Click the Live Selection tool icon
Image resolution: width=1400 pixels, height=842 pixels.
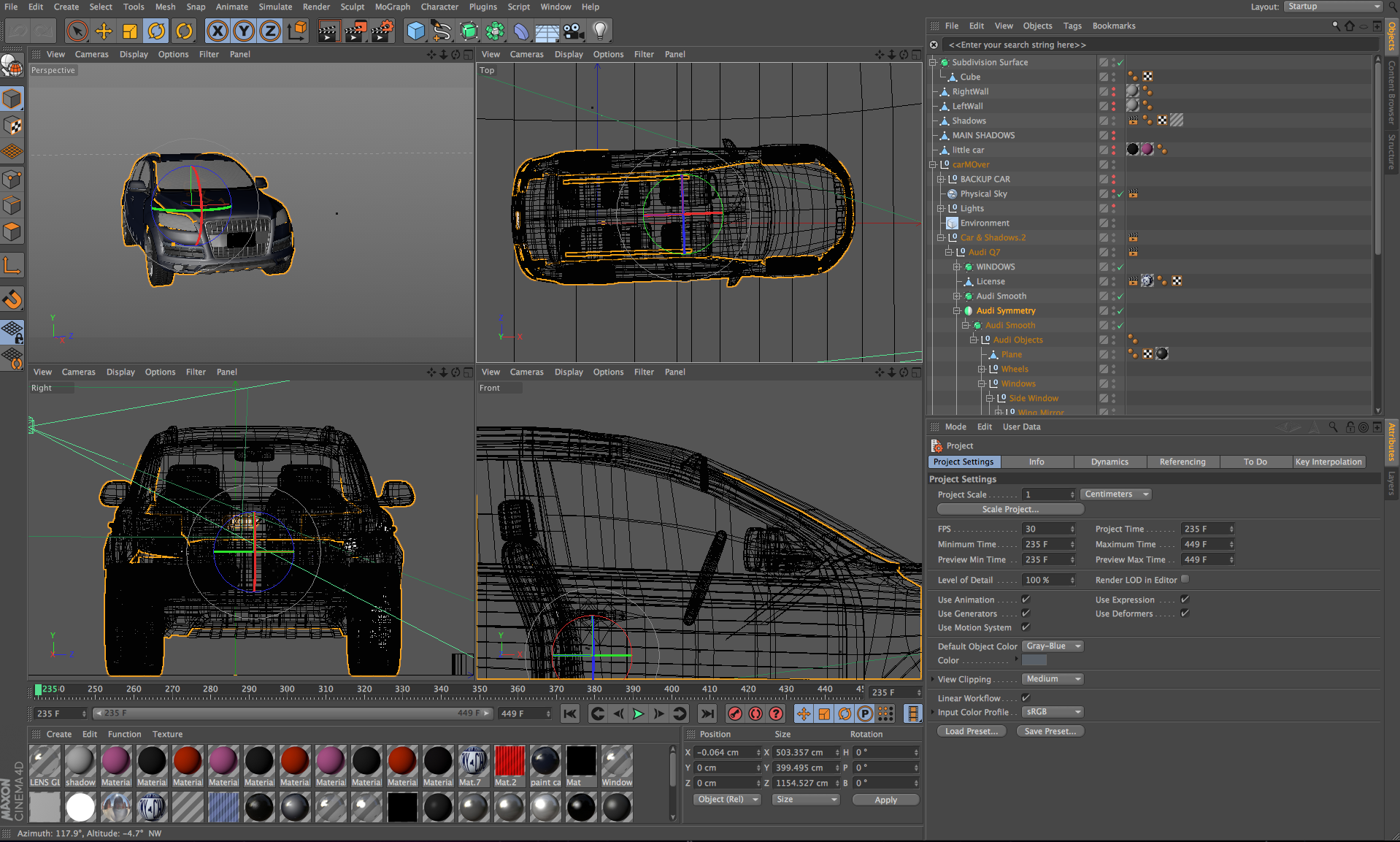77,31
